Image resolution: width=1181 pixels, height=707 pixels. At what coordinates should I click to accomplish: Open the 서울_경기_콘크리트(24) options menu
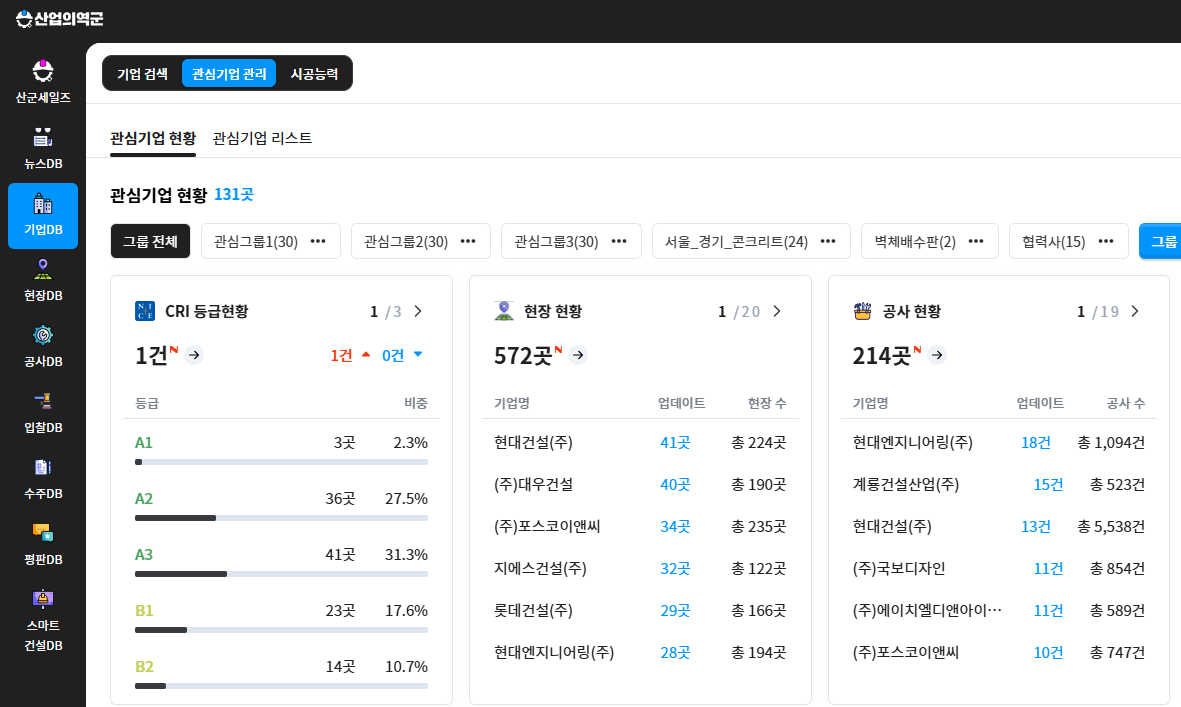pos(828,241)
